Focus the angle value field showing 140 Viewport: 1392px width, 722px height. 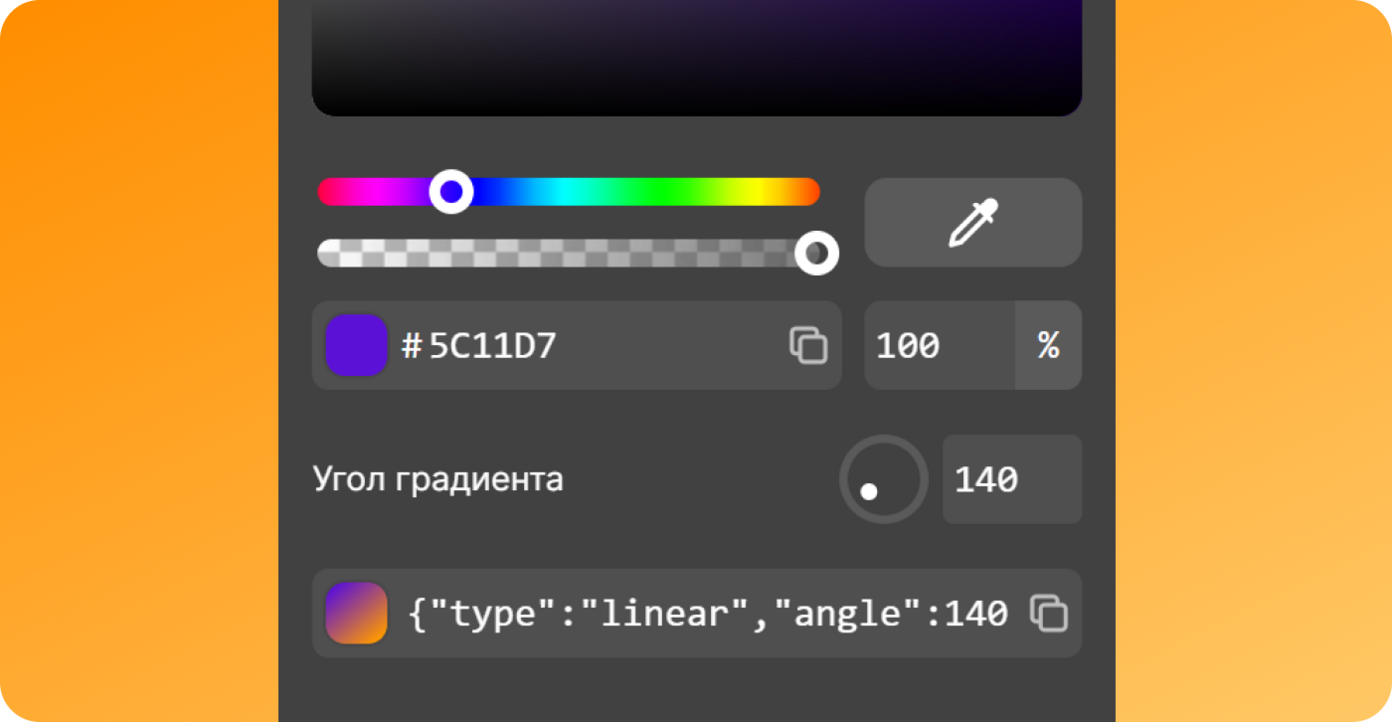[1012, 479]
